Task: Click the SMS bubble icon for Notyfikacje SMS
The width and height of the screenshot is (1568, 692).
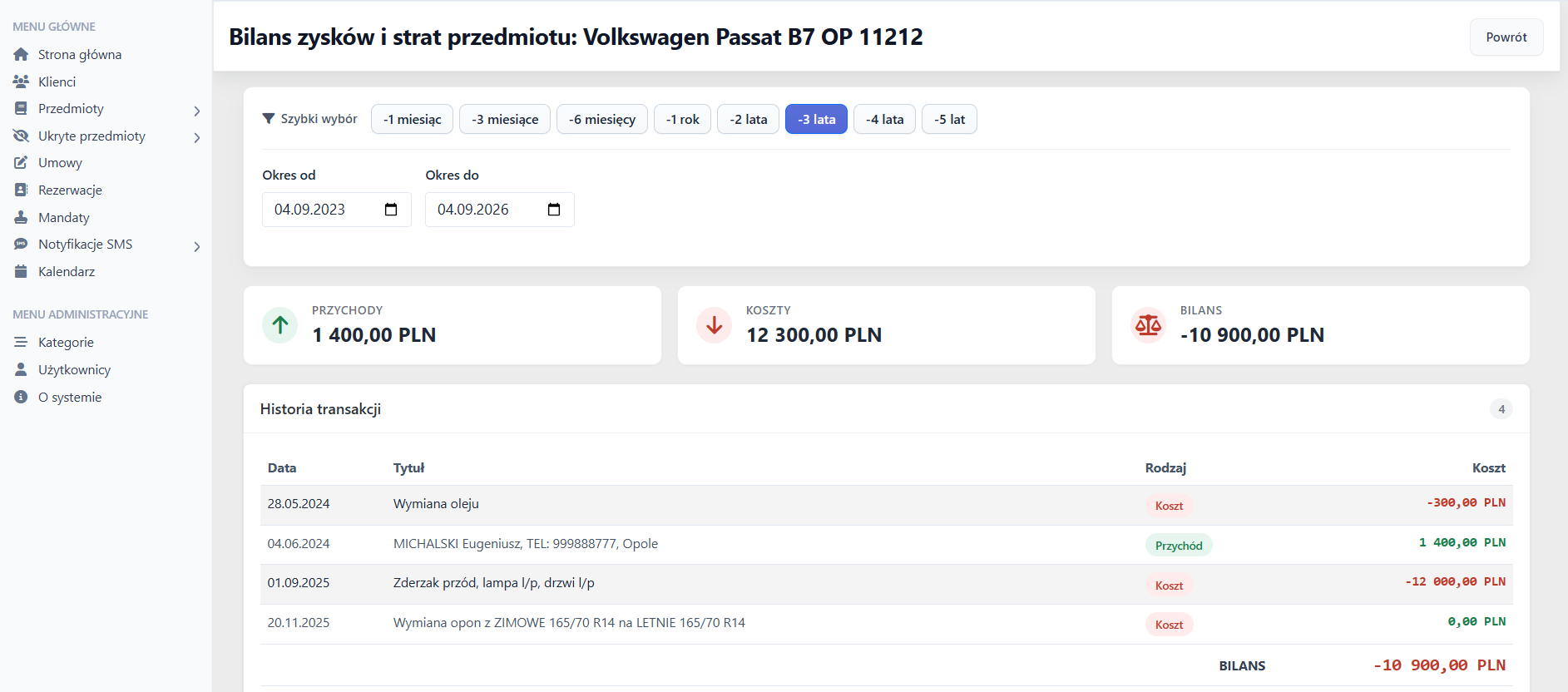Action: click(x=21, y=245)
